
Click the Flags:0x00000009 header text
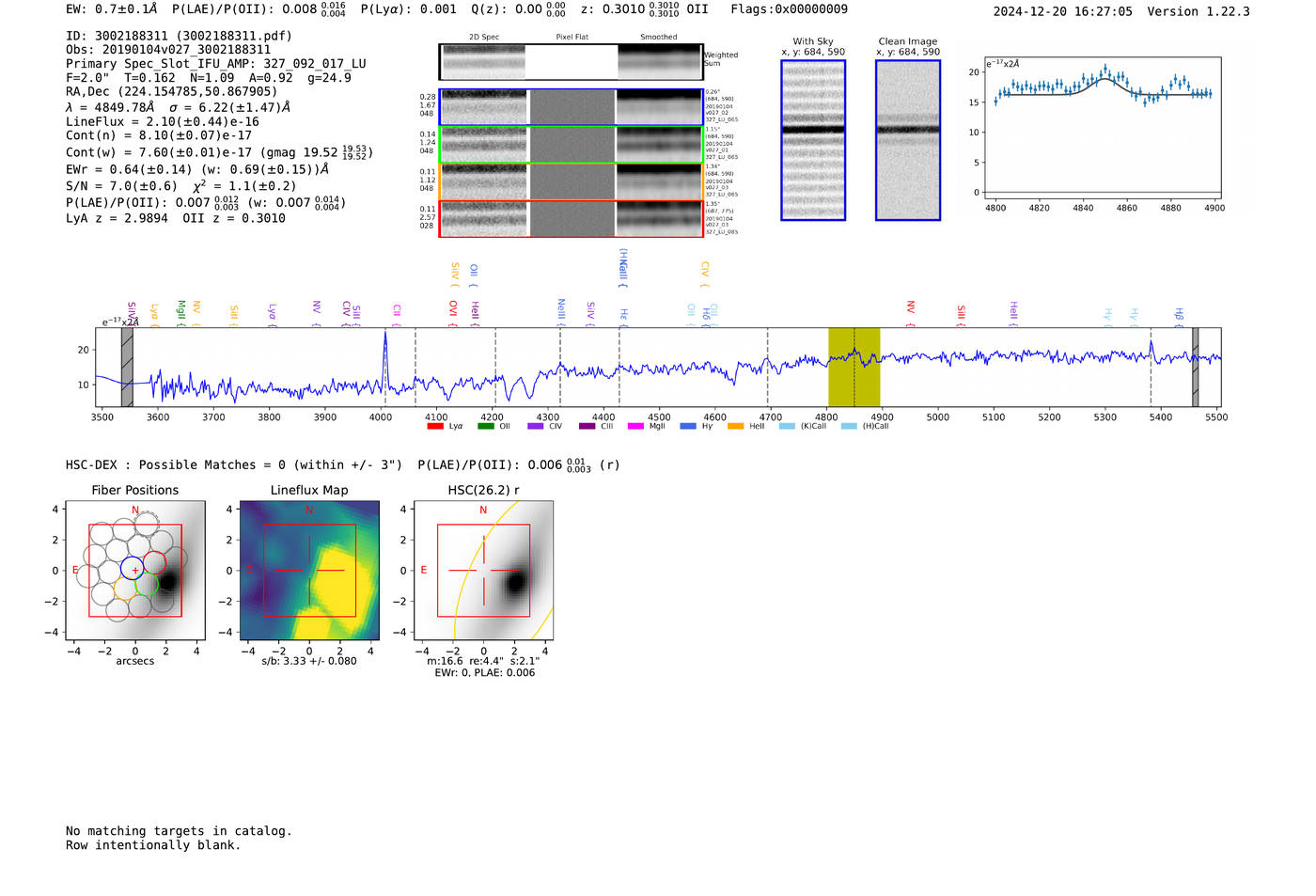point(789,9)
